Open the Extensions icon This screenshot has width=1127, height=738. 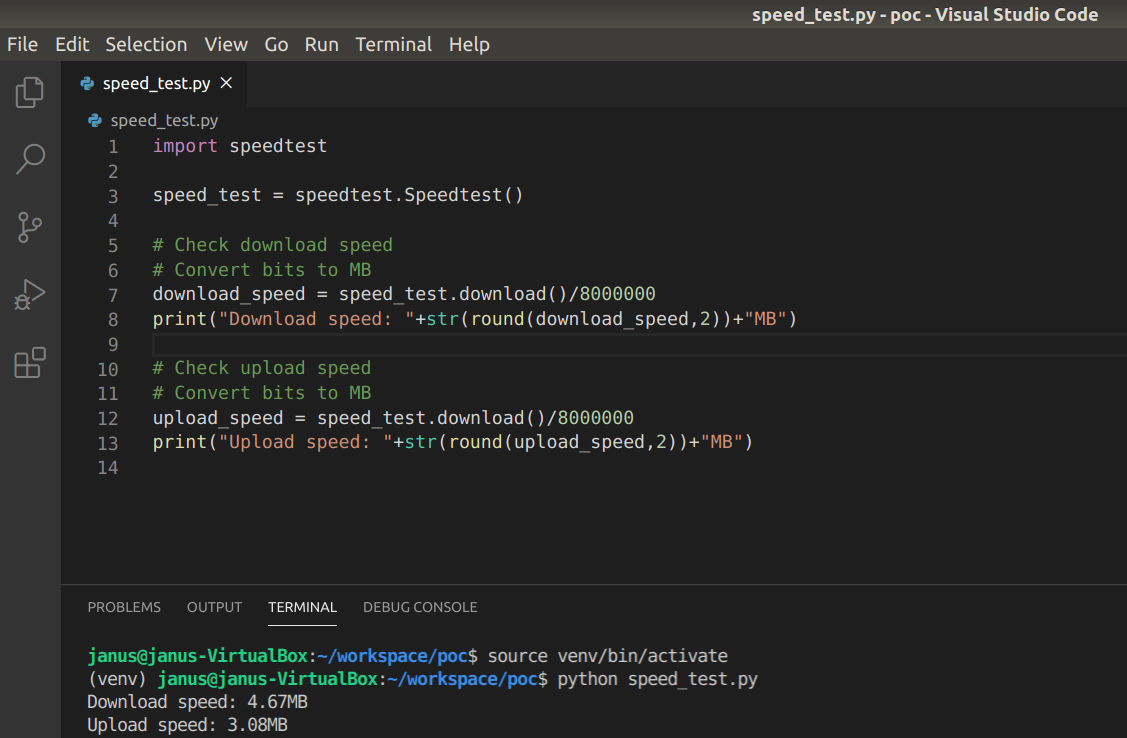pyautogui.click(x=29, y=362)
